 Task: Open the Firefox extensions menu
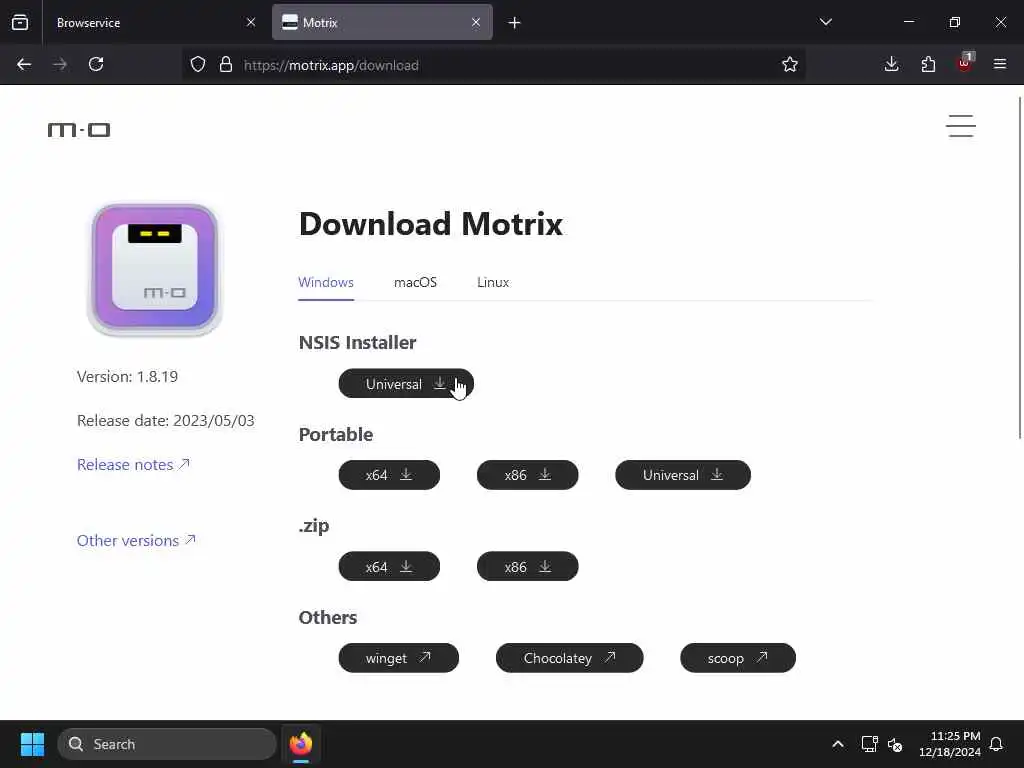tap(928, 64)
